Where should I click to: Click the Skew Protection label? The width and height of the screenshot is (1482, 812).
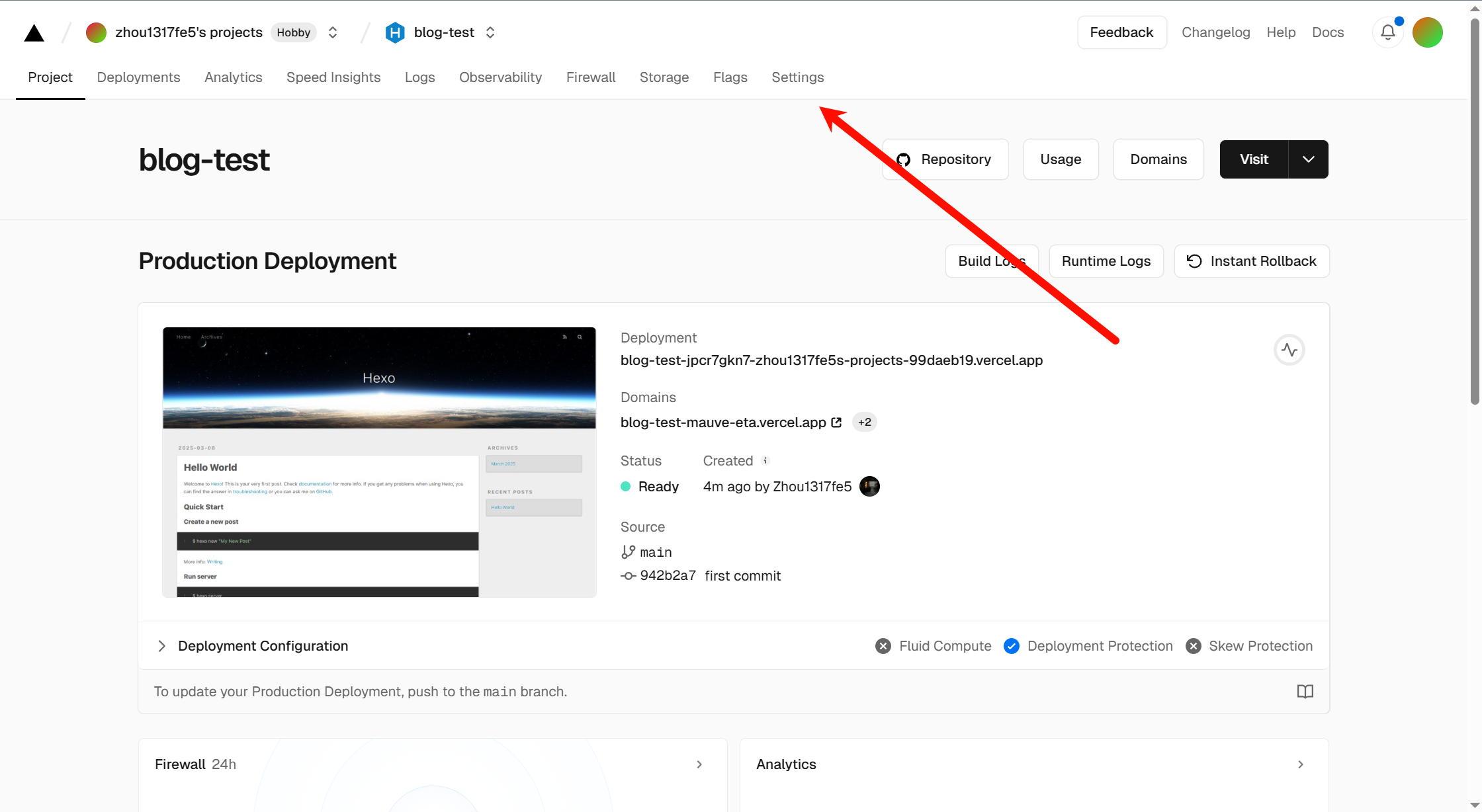pyautogui.click(x=1261, y=646)
